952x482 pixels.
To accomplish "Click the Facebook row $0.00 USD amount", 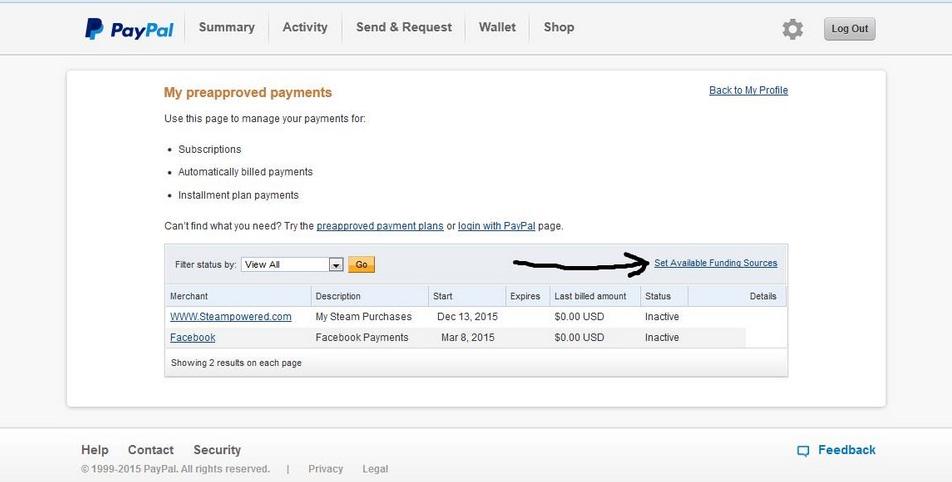I will 579,338.
